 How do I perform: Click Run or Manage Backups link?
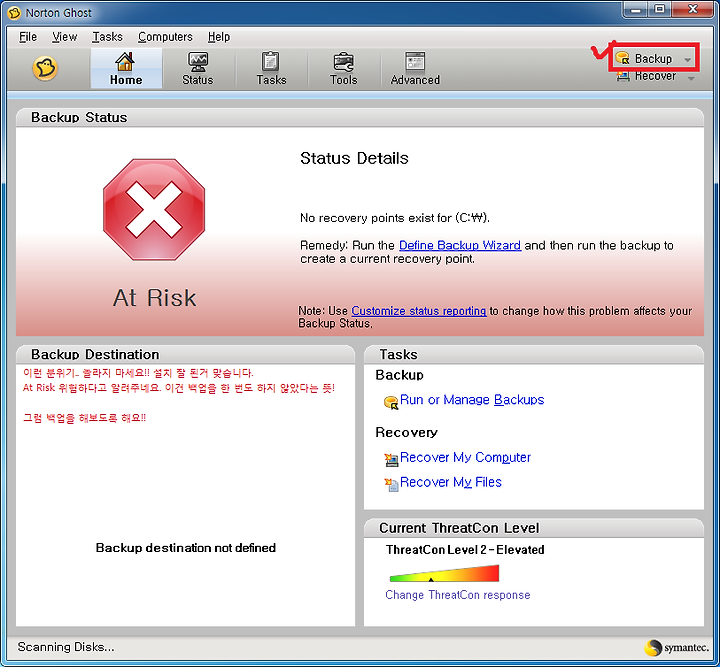[x=472, y=400]
